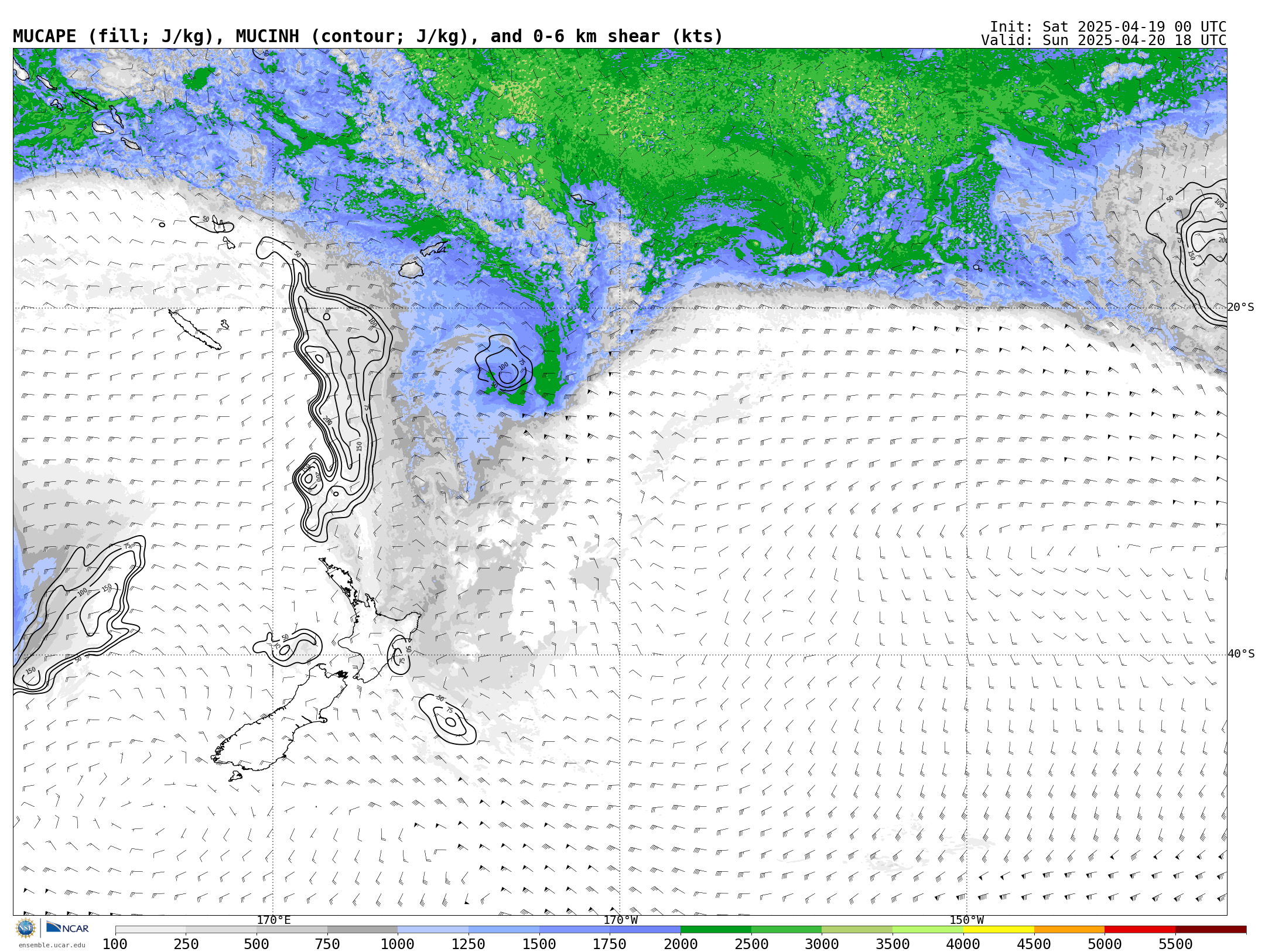Click the 500–750 gray colorbar segment
Viewport: 1265px width, 952px height.
(x=292, y=930)
